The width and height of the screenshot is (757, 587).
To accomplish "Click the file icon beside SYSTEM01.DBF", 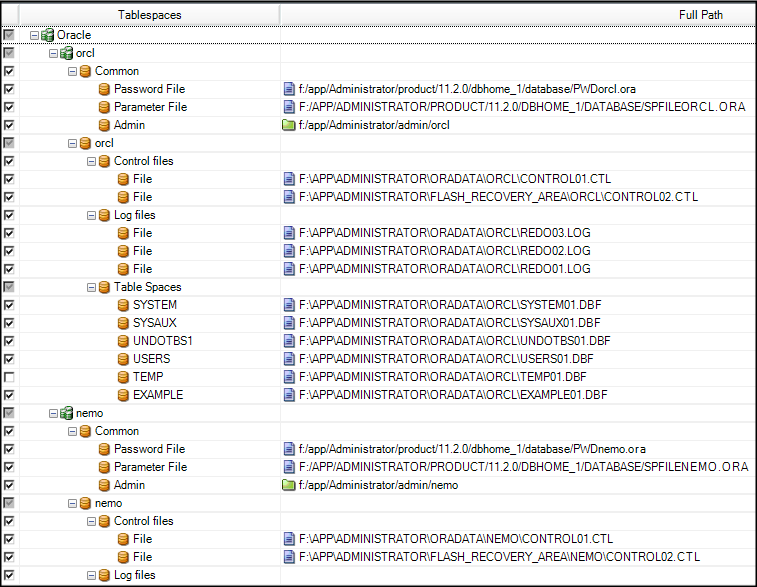I will click(x=289, y=305).
